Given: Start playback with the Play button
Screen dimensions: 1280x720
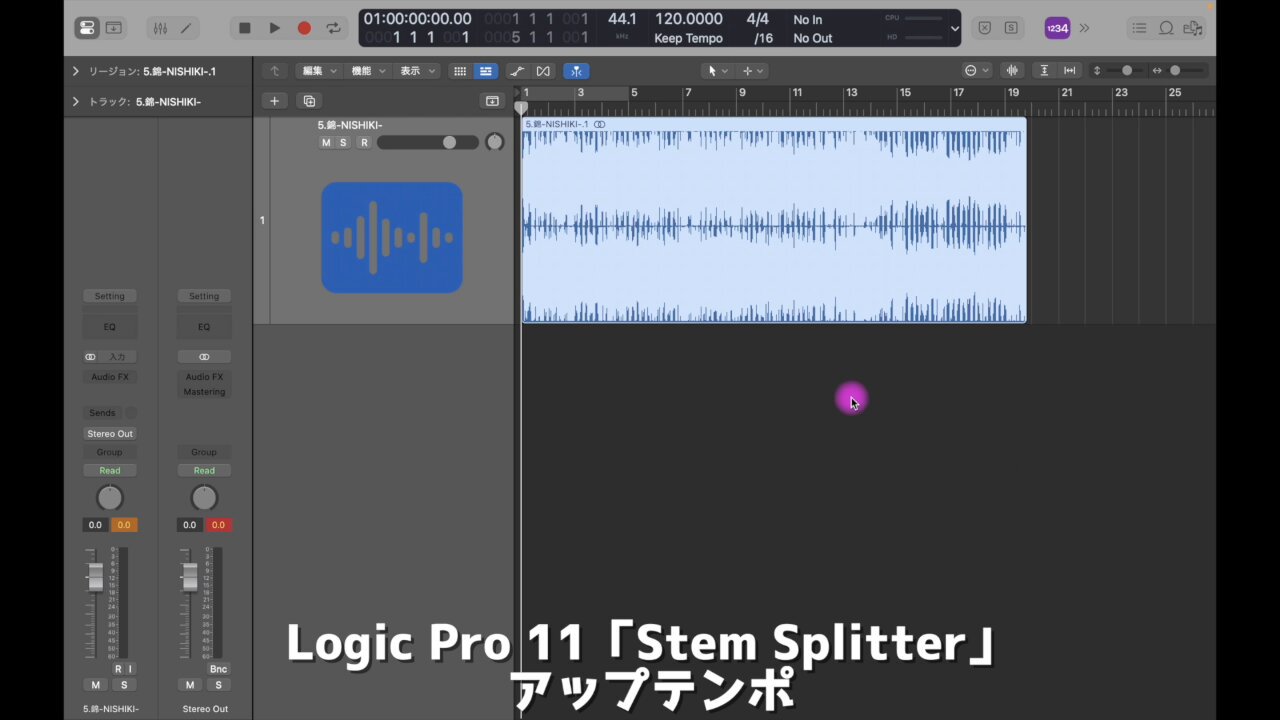Looking at the screenshot, I should pos(275,28).
